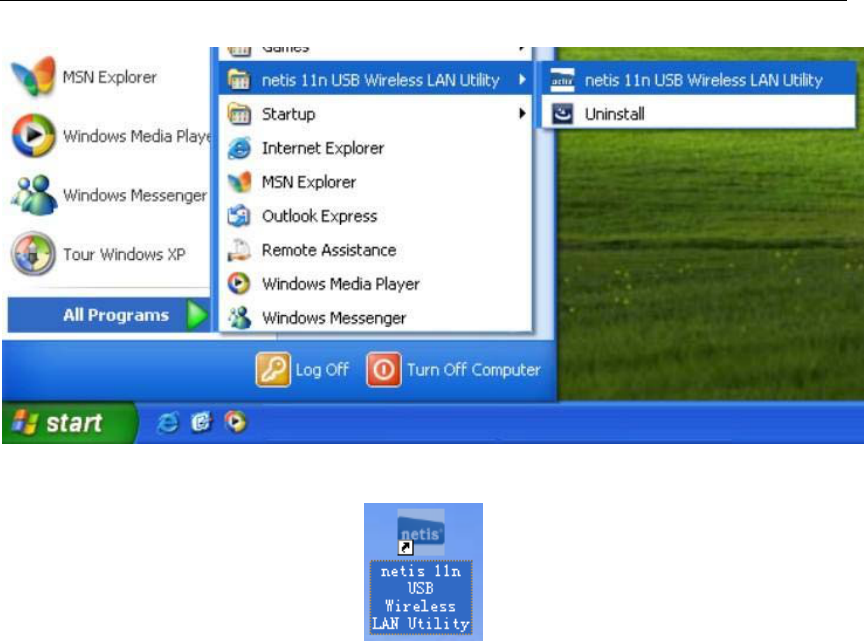Click Windows Media Player label in left pane

[137, 136]
